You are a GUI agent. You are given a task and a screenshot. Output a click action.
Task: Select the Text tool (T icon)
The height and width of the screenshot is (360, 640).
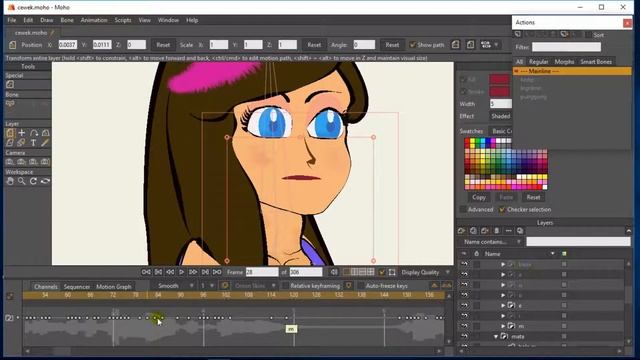coord(33,143)
